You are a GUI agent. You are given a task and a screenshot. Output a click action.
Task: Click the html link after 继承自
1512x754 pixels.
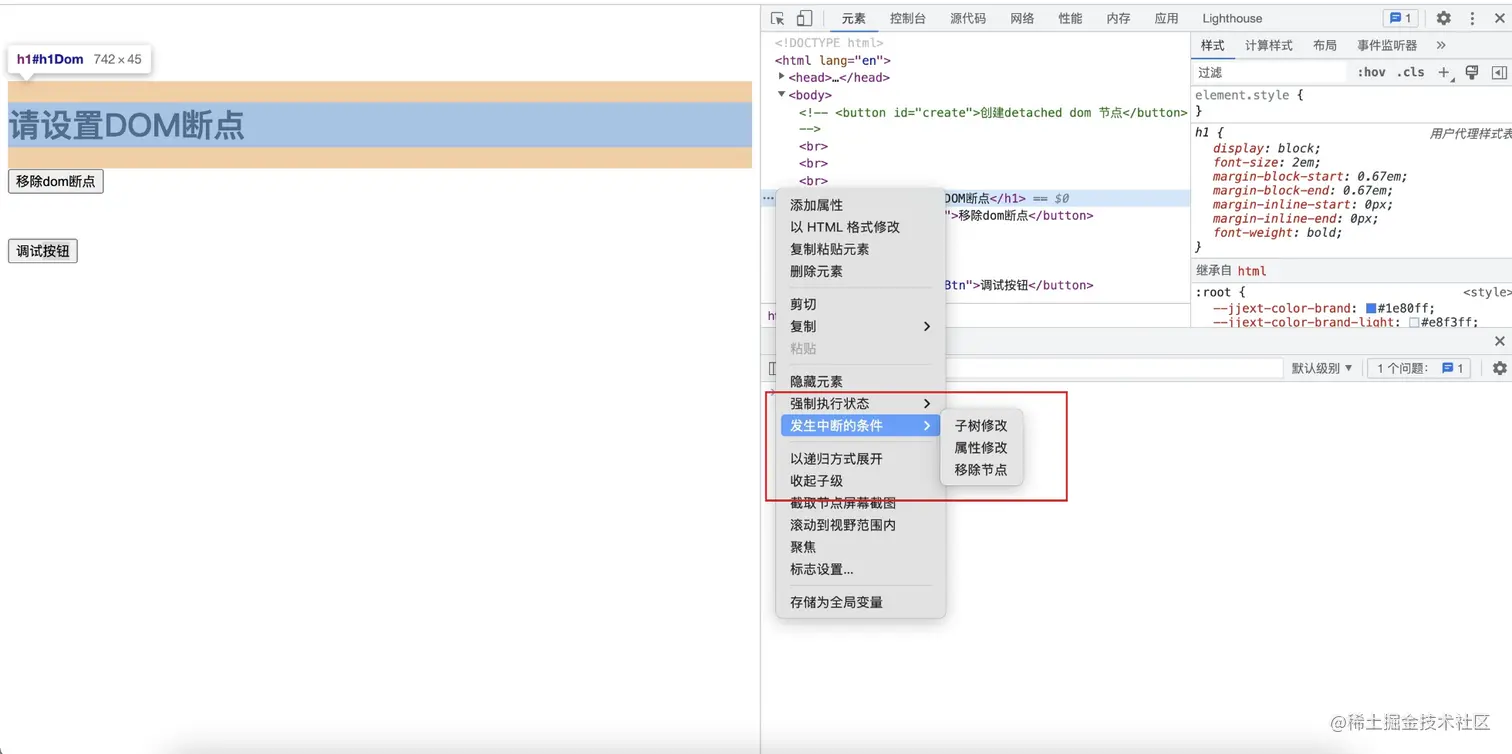click(x=1252, y=271)
